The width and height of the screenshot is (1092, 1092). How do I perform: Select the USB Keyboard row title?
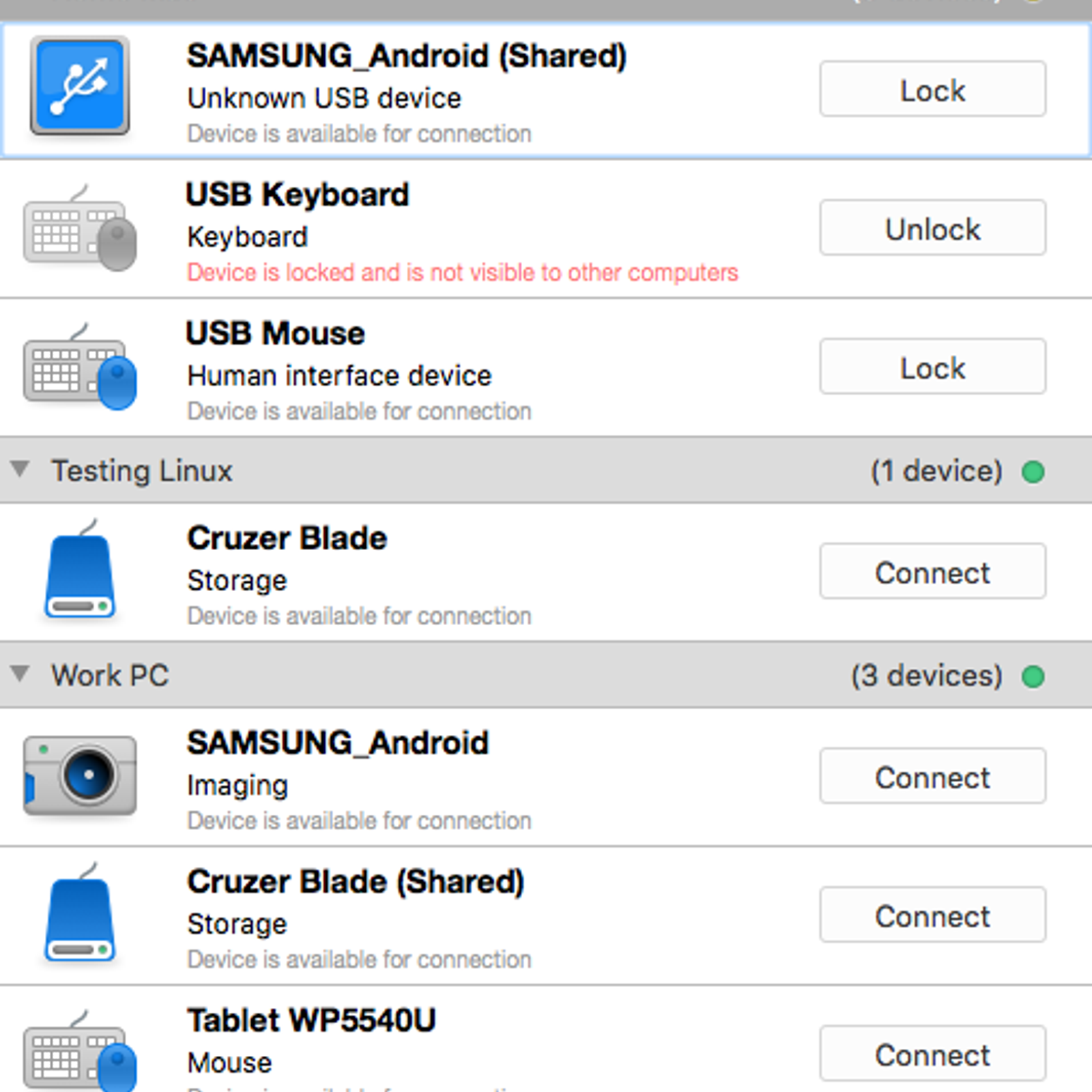tap(298, 195)
